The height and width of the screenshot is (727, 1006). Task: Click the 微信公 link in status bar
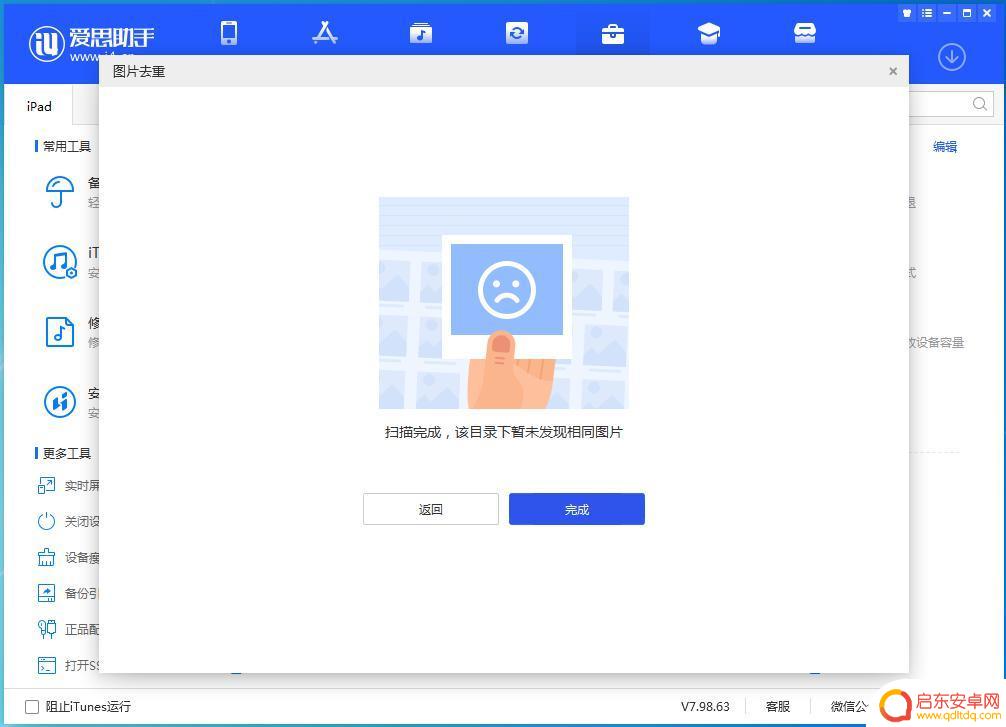pyautogui.click(x=849, y=706)
